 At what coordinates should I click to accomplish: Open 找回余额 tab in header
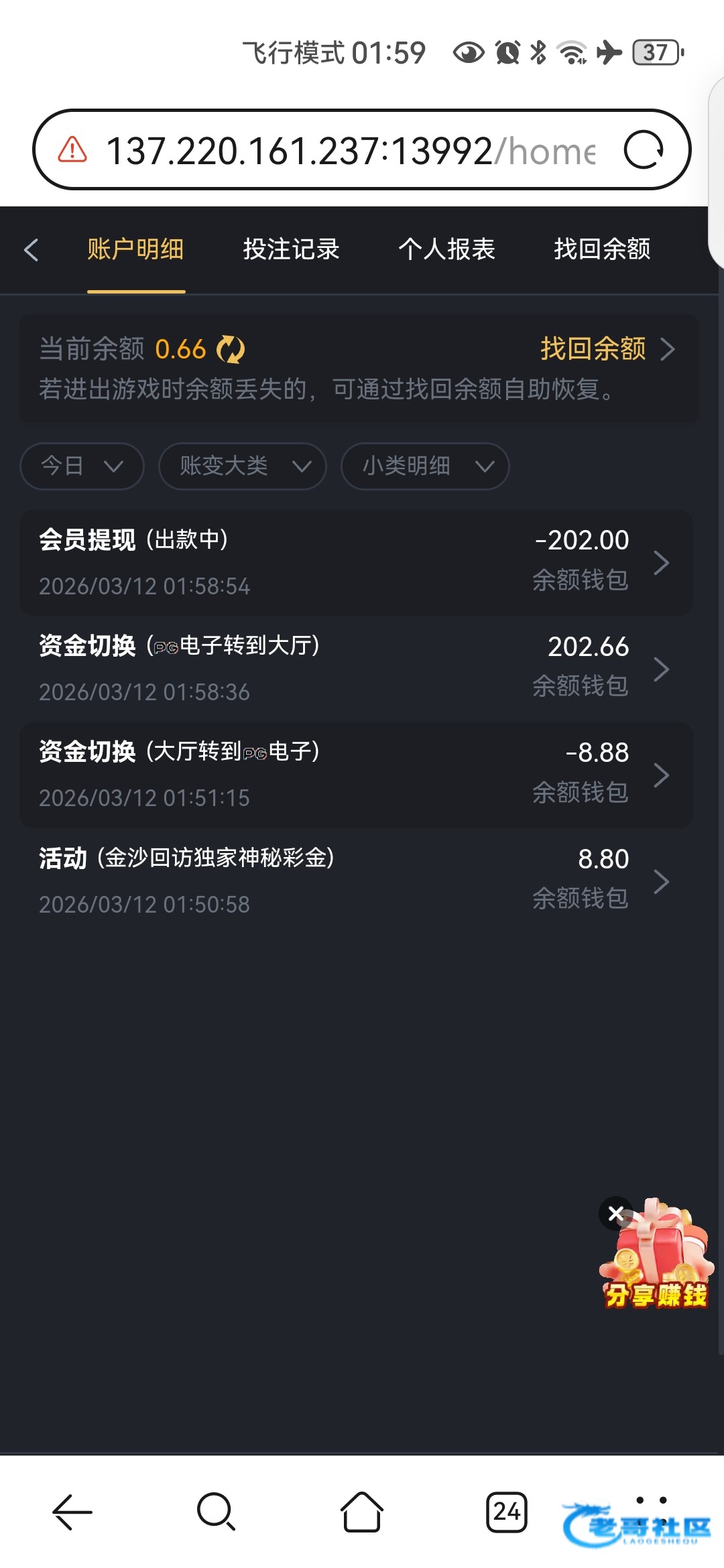tap(602, 249)
